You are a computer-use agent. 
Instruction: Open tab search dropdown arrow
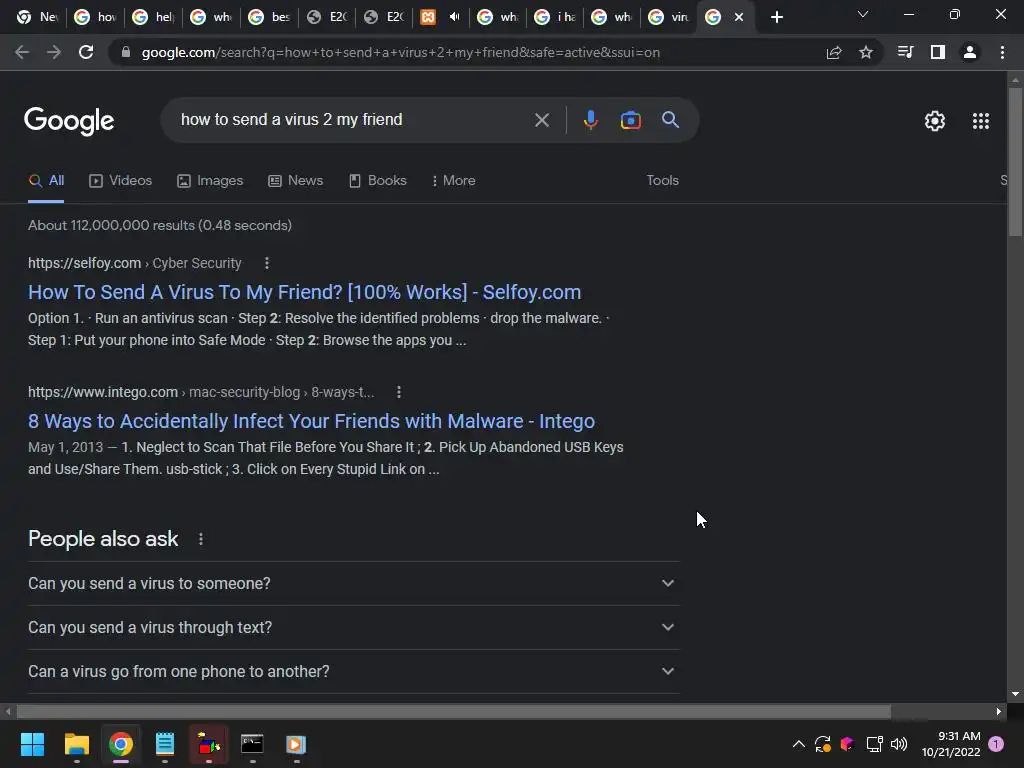click(863, 14)
